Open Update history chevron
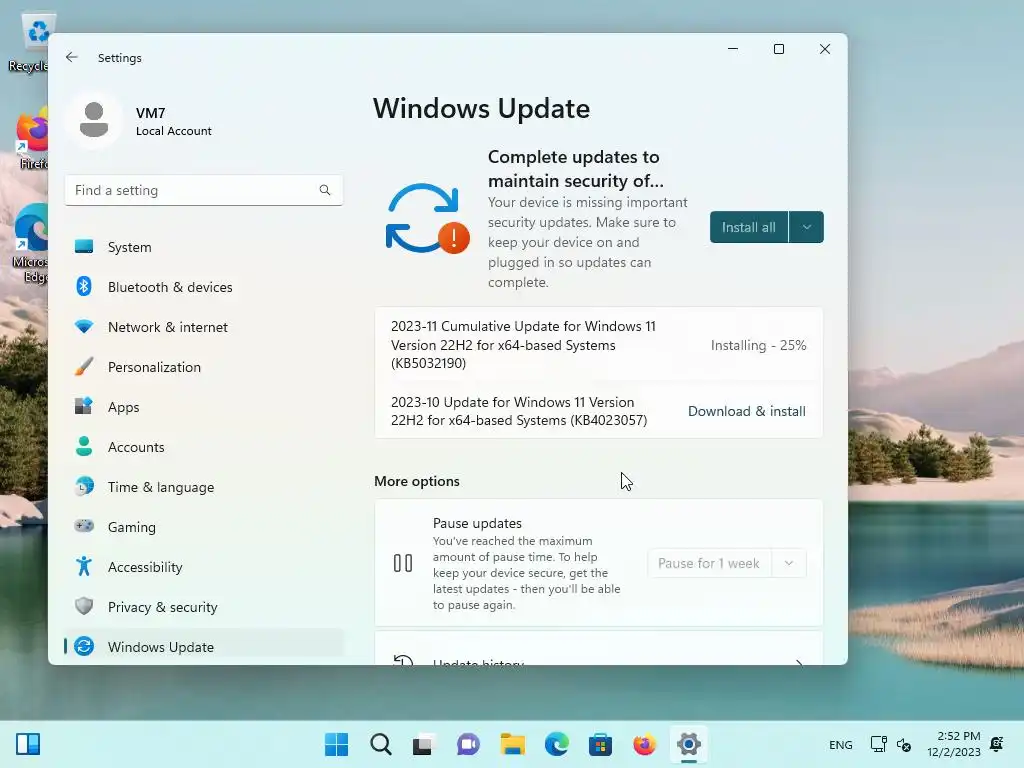Image resolution: width=1024 pixels, height=768 pixels. pos(799,662)
